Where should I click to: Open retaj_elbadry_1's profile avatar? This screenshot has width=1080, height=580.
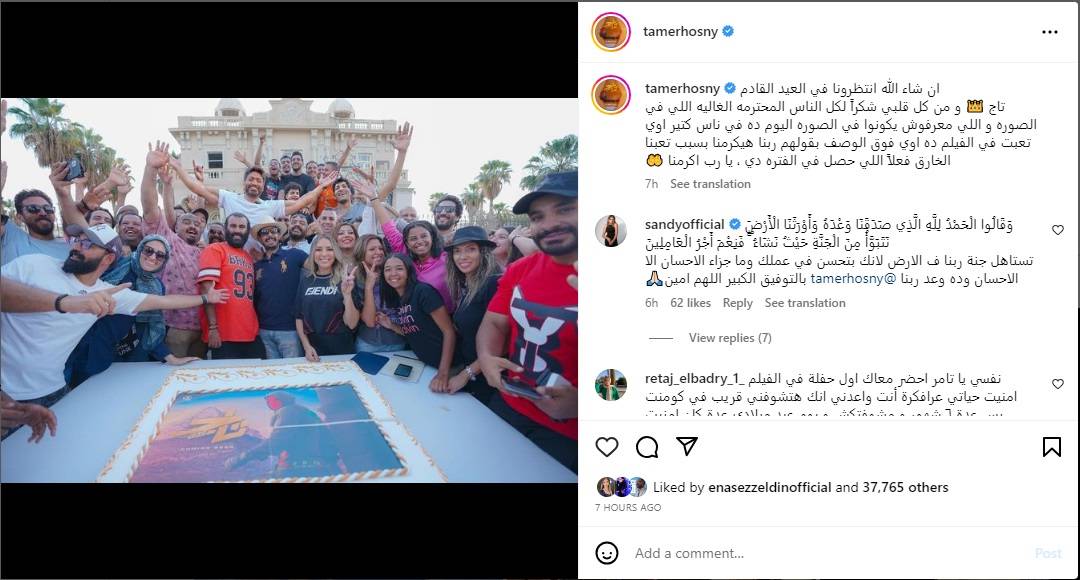coord(611,385)
